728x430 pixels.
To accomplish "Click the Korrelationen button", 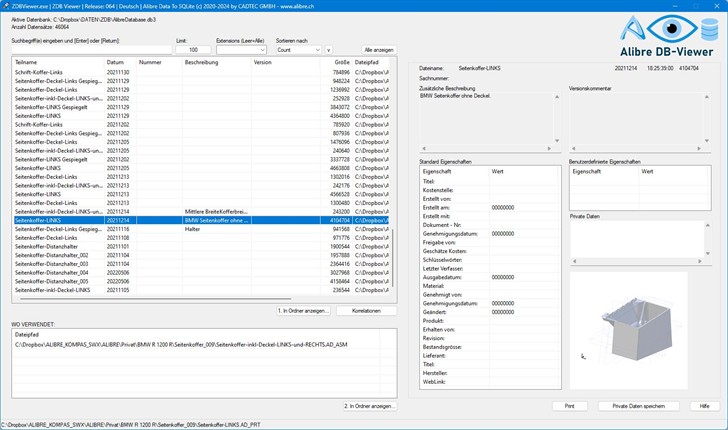I will click(x=366, y=311).
